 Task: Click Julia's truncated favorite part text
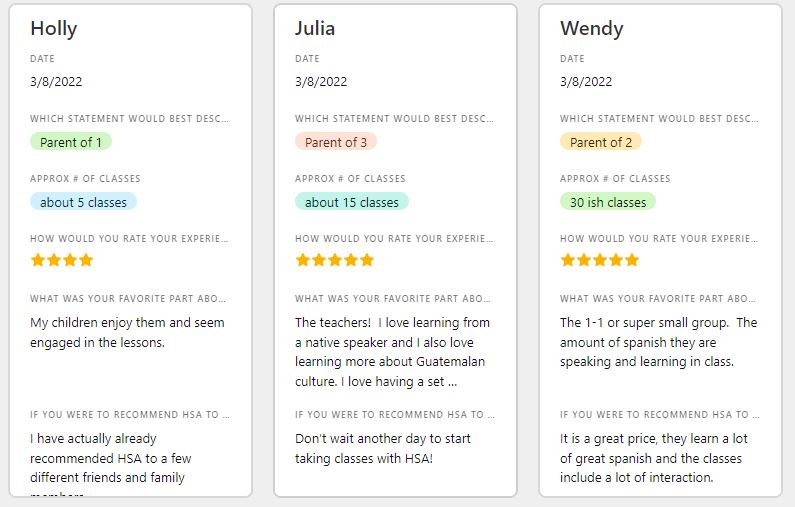point(392,352)
